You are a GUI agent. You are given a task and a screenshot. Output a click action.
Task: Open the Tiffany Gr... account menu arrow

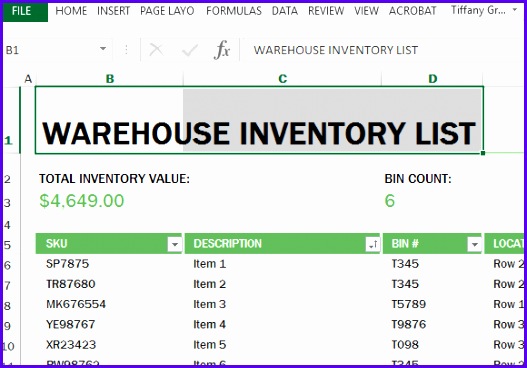[x=515, y=10]
